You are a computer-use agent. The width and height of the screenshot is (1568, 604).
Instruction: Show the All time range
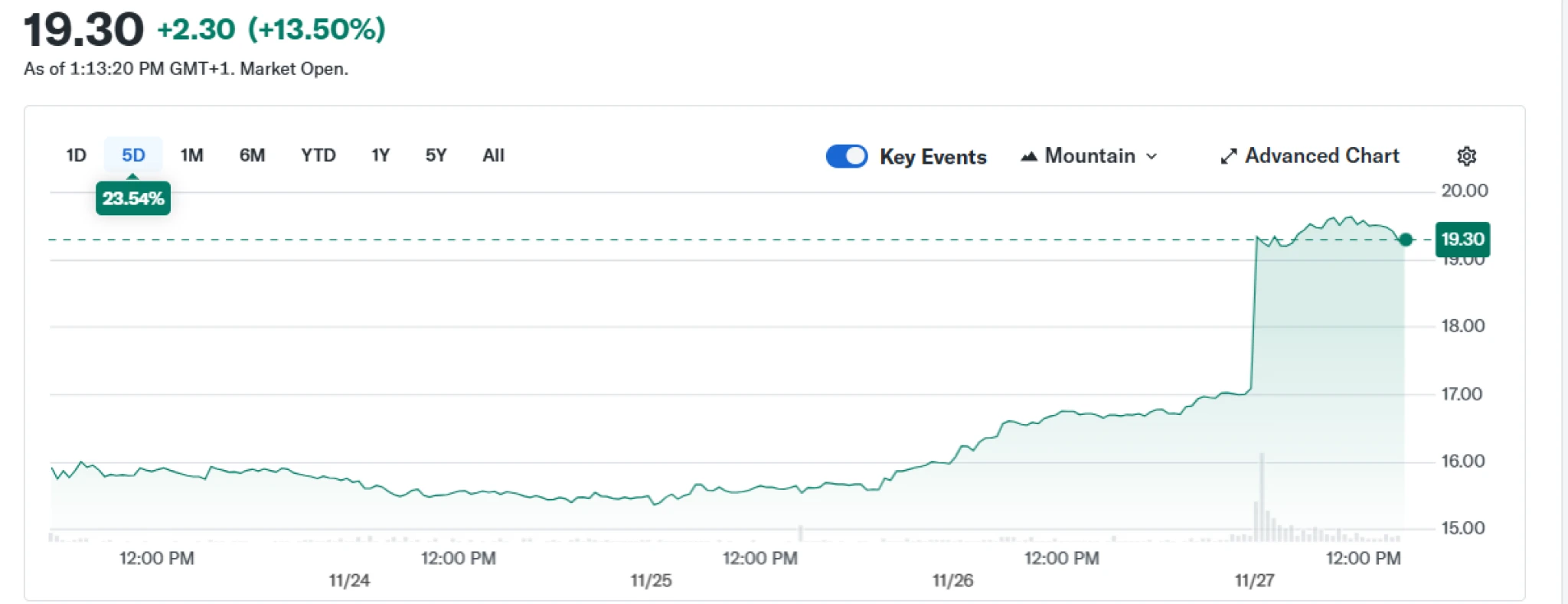tap(493, 155)
